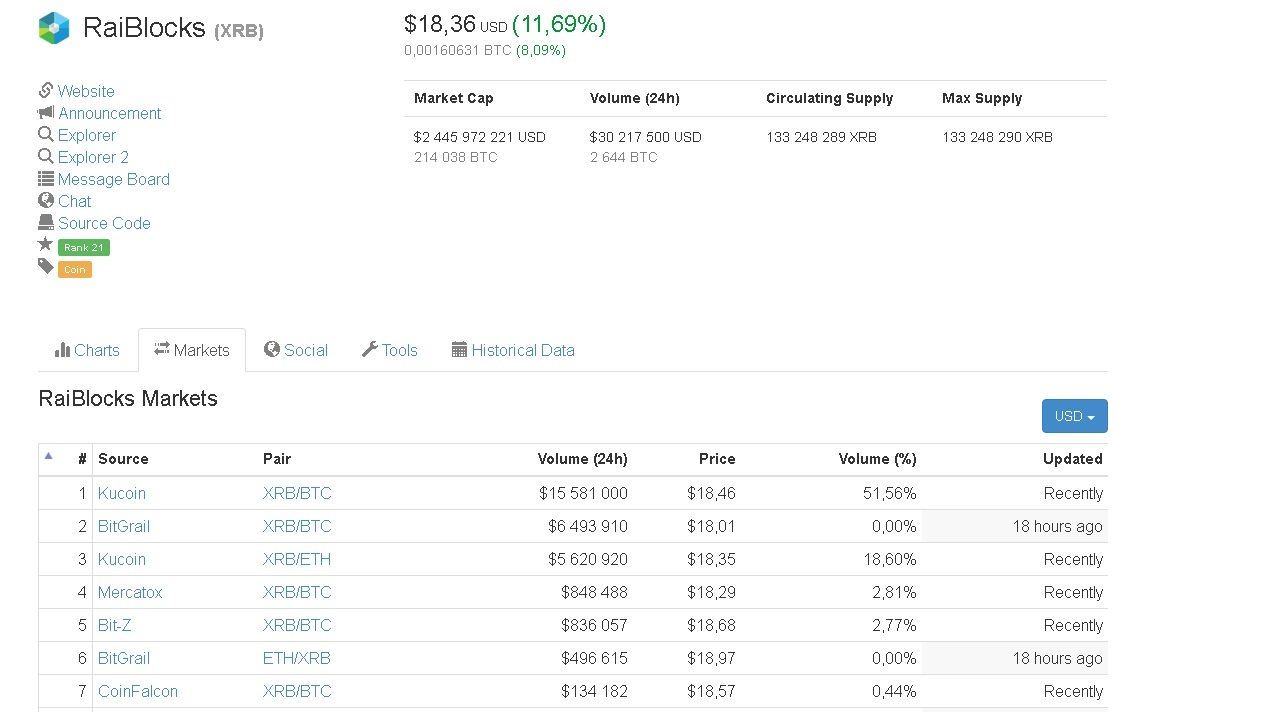The width and height of the screenshot is (1272, 712).
Task: Sort by the Source column header
Action: point(123,459)
